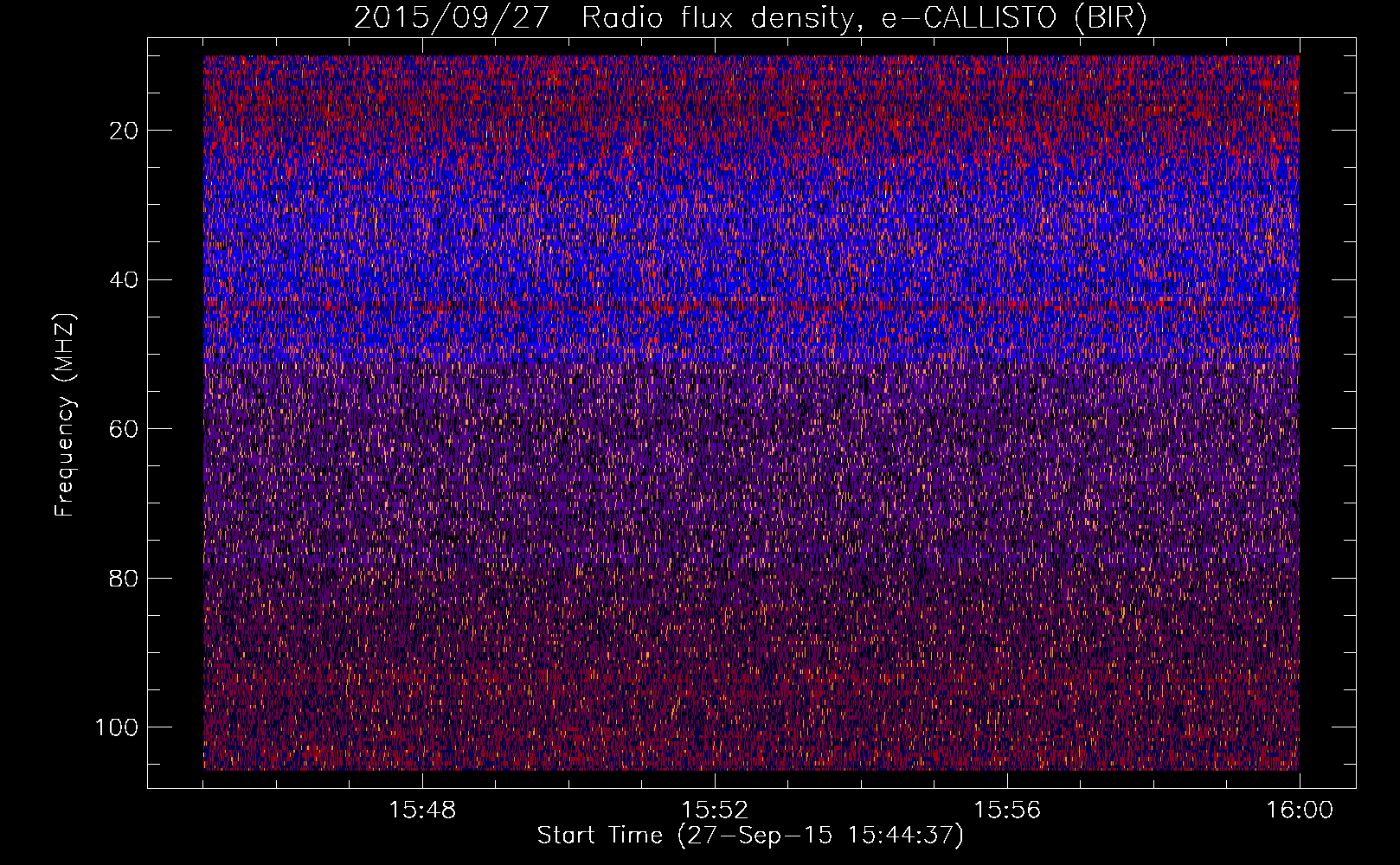Click the 60 frequency tick label
Screen dimensions: 1400x865
pyautogui.click(x=125, y=429)
